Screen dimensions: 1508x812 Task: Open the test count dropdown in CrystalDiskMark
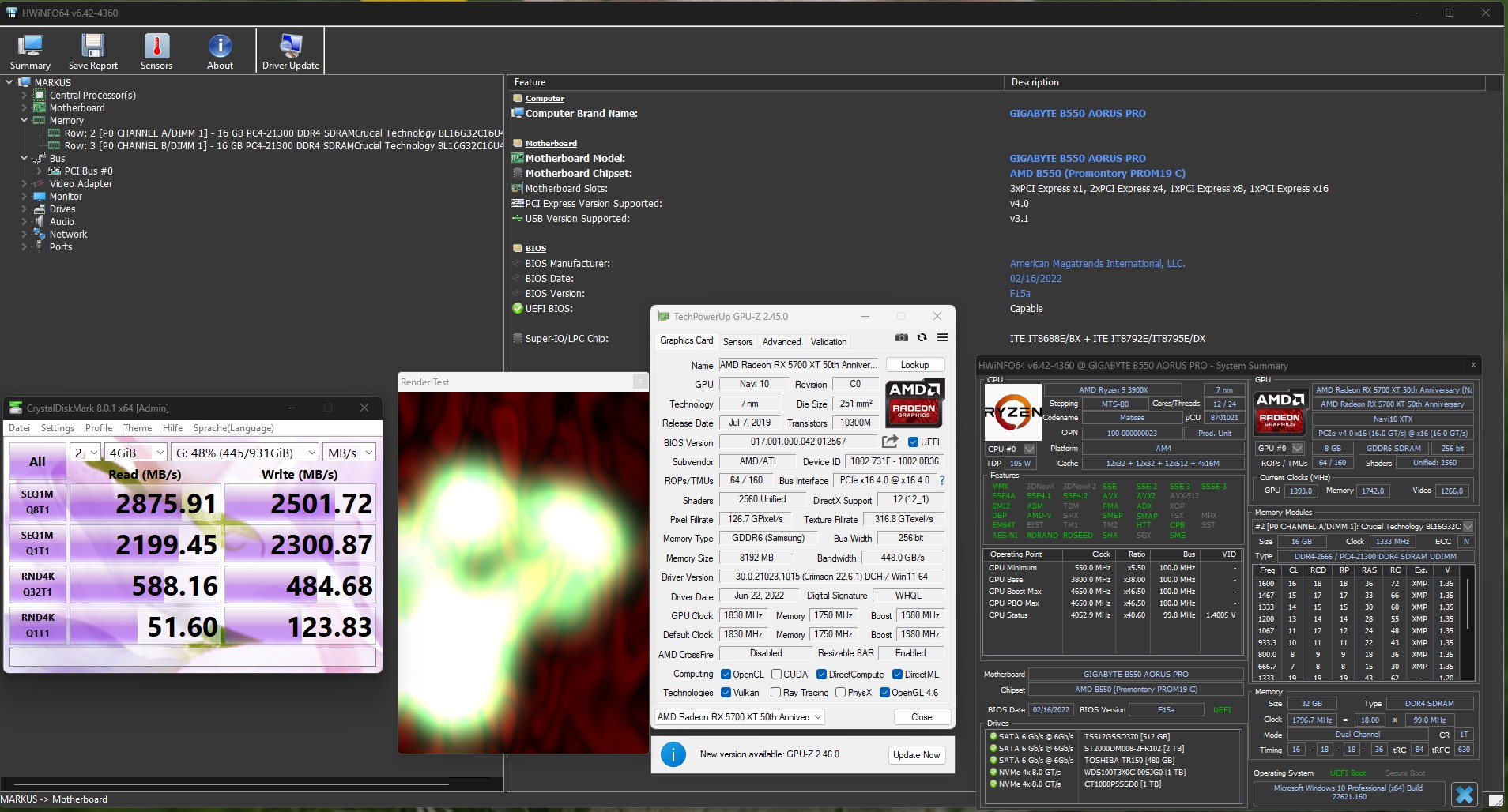coord(85,453)
